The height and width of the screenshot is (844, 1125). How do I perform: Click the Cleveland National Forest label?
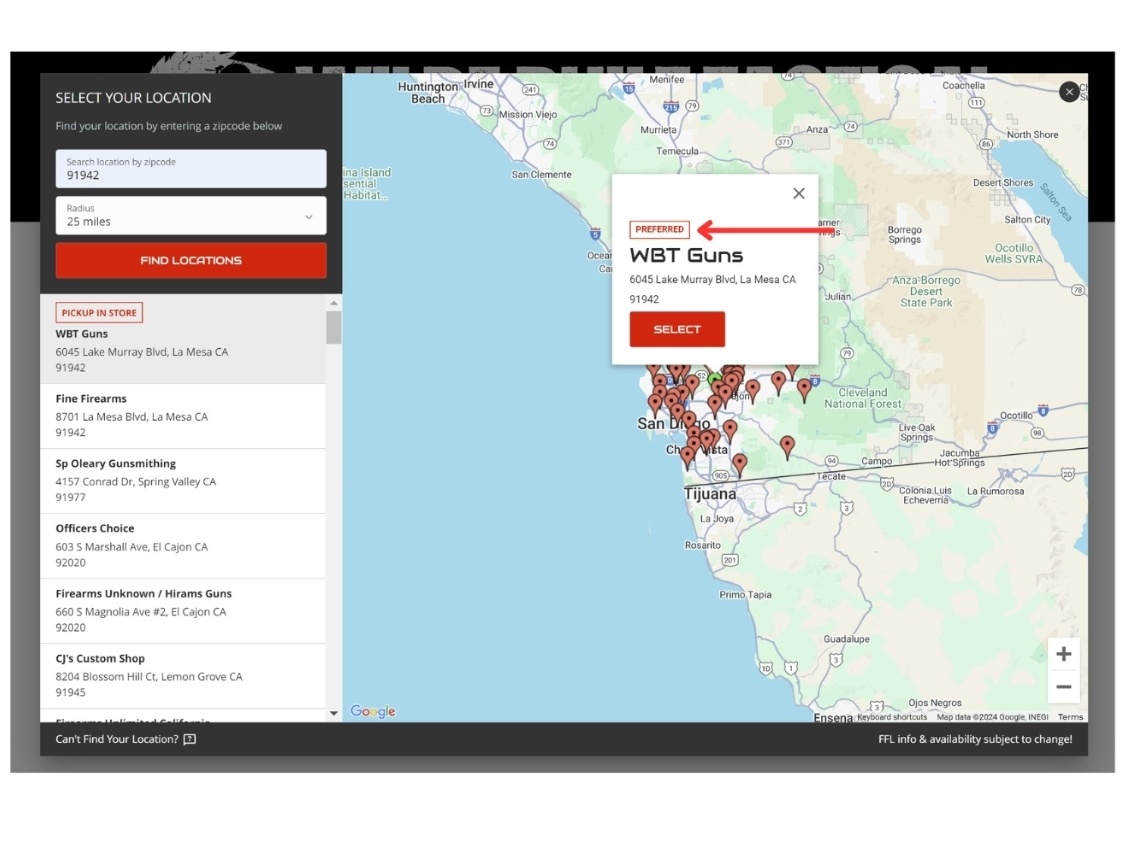click(x=862, y=398)
